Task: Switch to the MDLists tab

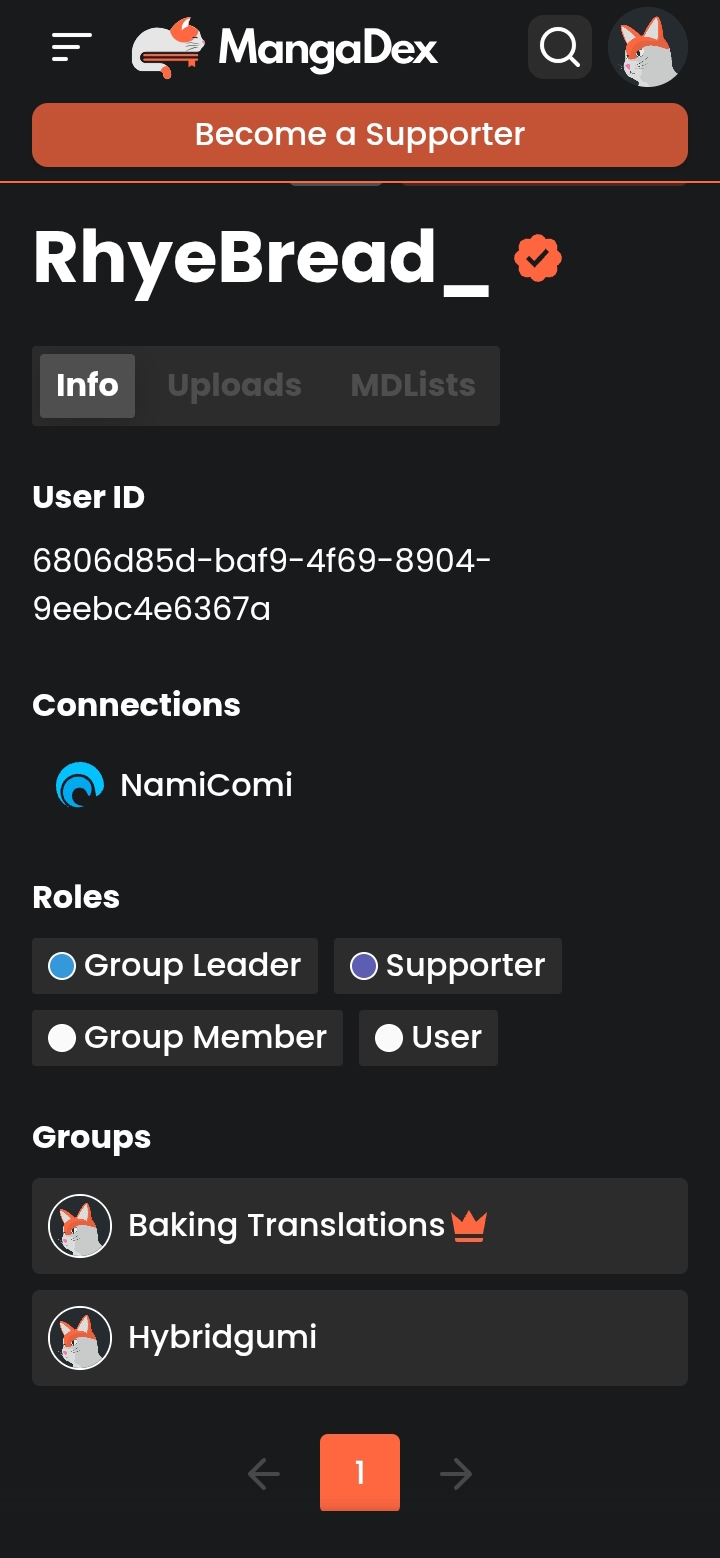Action: pyautogui.click(x=413, y=386)
